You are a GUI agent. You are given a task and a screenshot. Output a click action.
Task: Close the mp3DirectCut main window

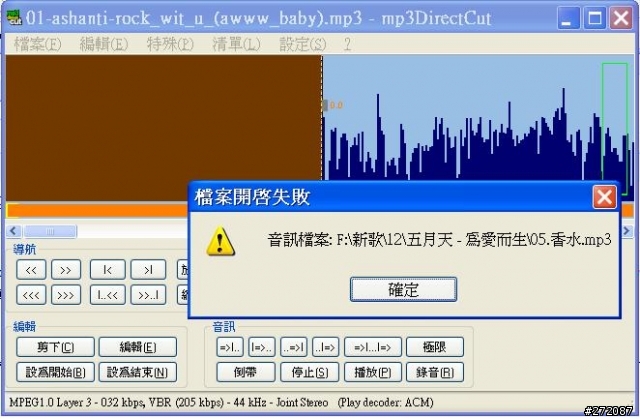(x=621, y=18)
